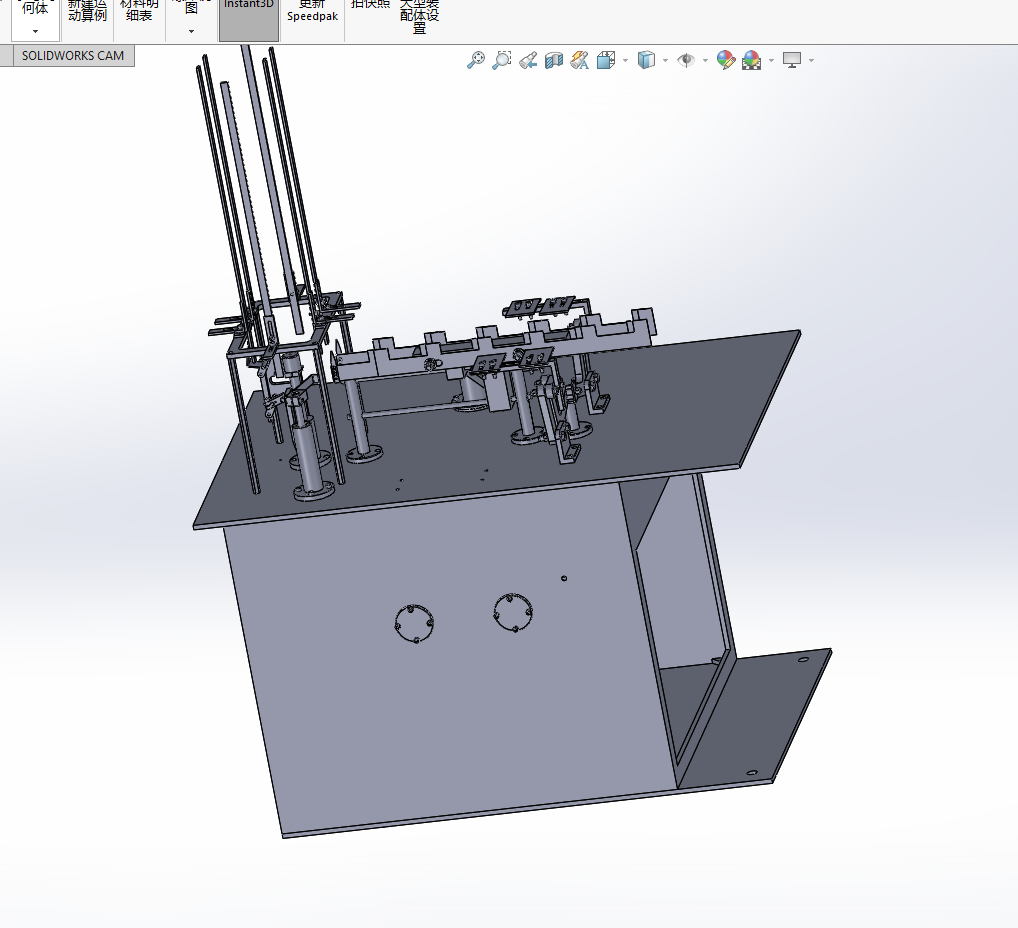Click the Zoom to Fit icon
The width and height of the screenshot is (1018, 928).
(476, 60)
